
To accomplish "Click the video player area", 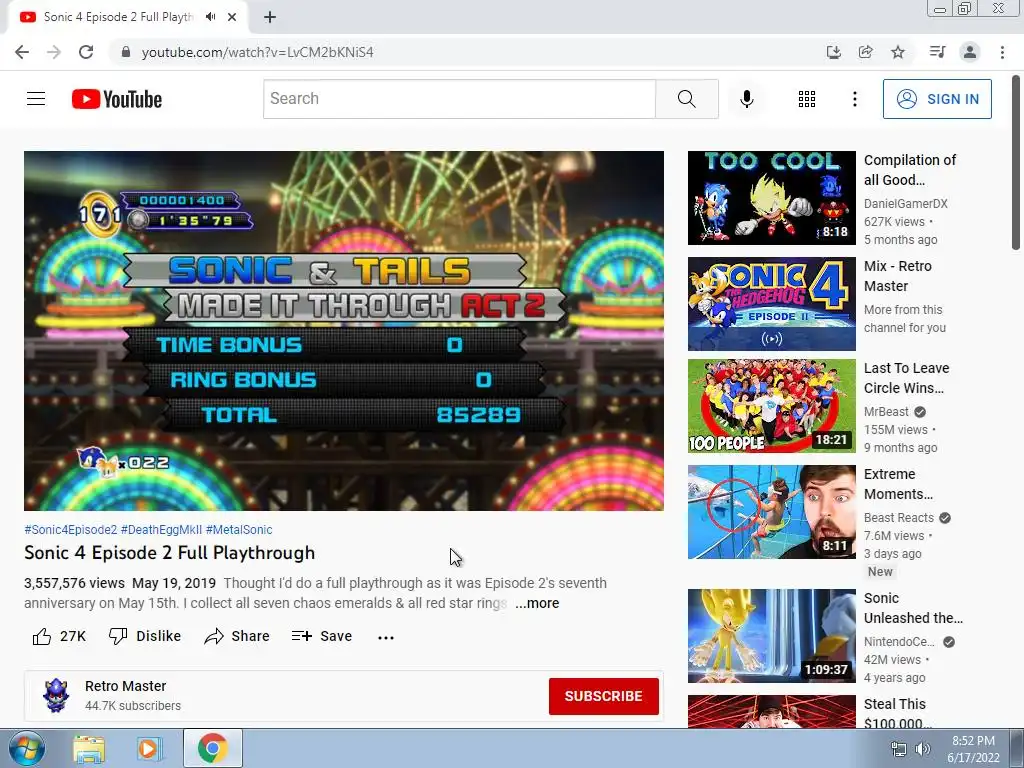I will 344,330.
